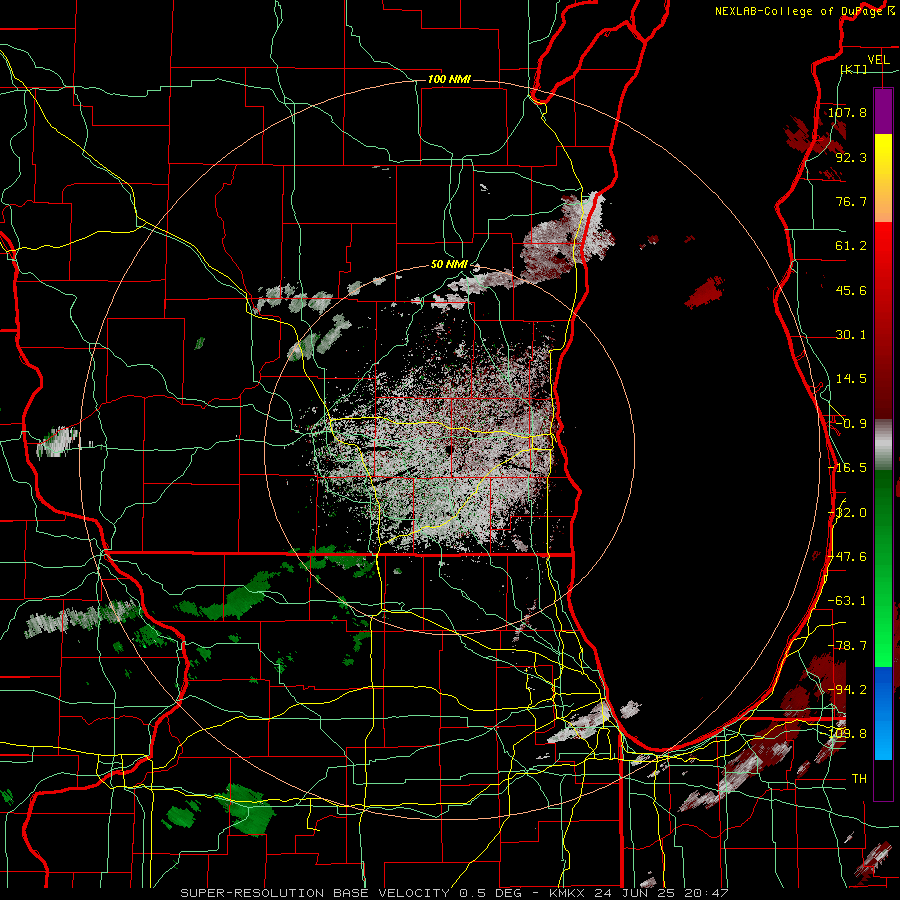Click the 45.6 velocity scale label
This screenshot has width=900, height=900.
click(x=851, y=290)
